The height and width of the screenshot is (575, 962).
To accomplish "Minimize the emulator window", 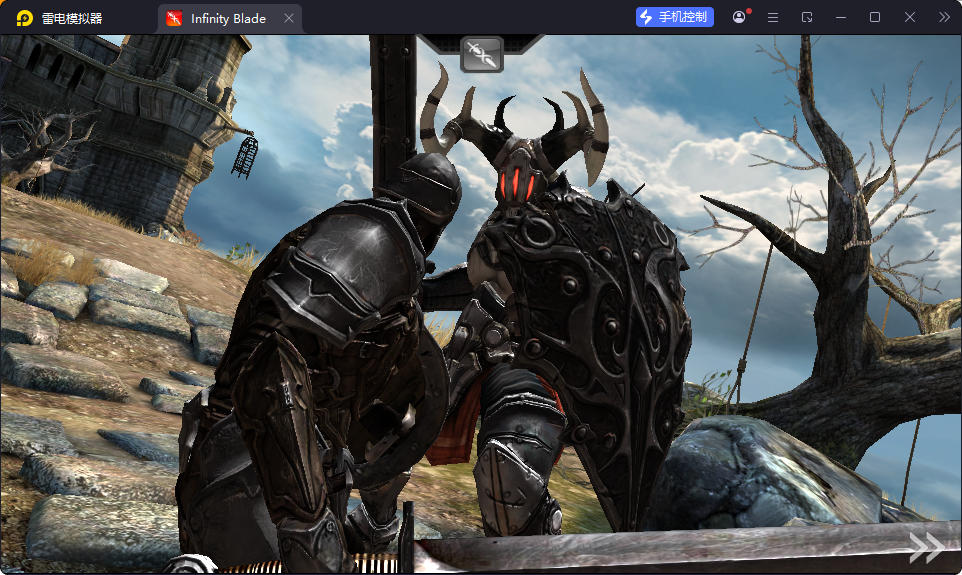I will point(841,17).
